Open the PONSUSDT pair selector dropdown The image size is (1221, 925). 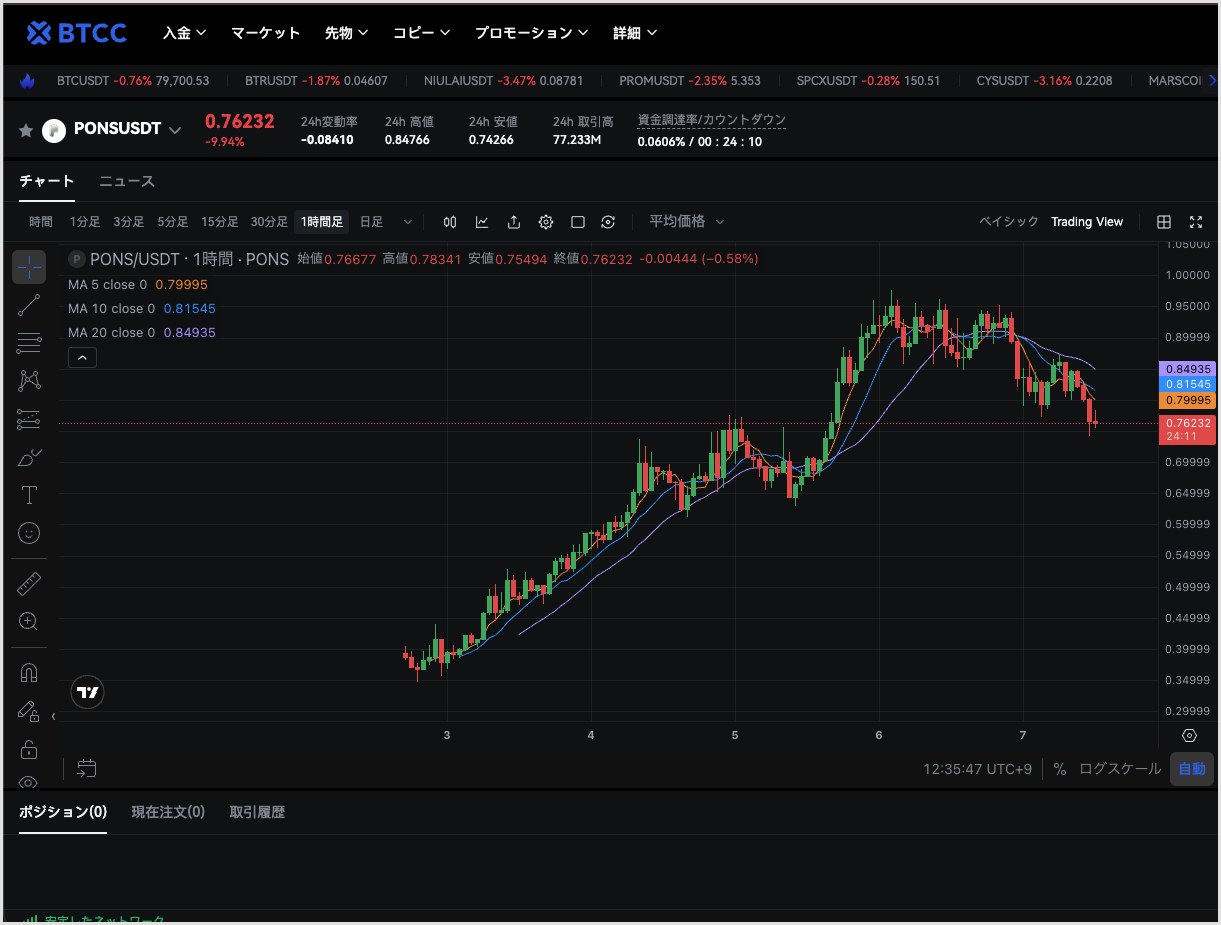[x=175, y=130]
